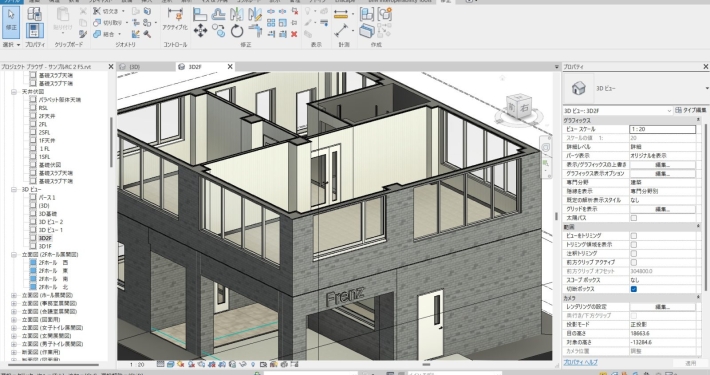
Task: Click the red X Delete icon
Action: pyautogui.click(x=294, y=34)
